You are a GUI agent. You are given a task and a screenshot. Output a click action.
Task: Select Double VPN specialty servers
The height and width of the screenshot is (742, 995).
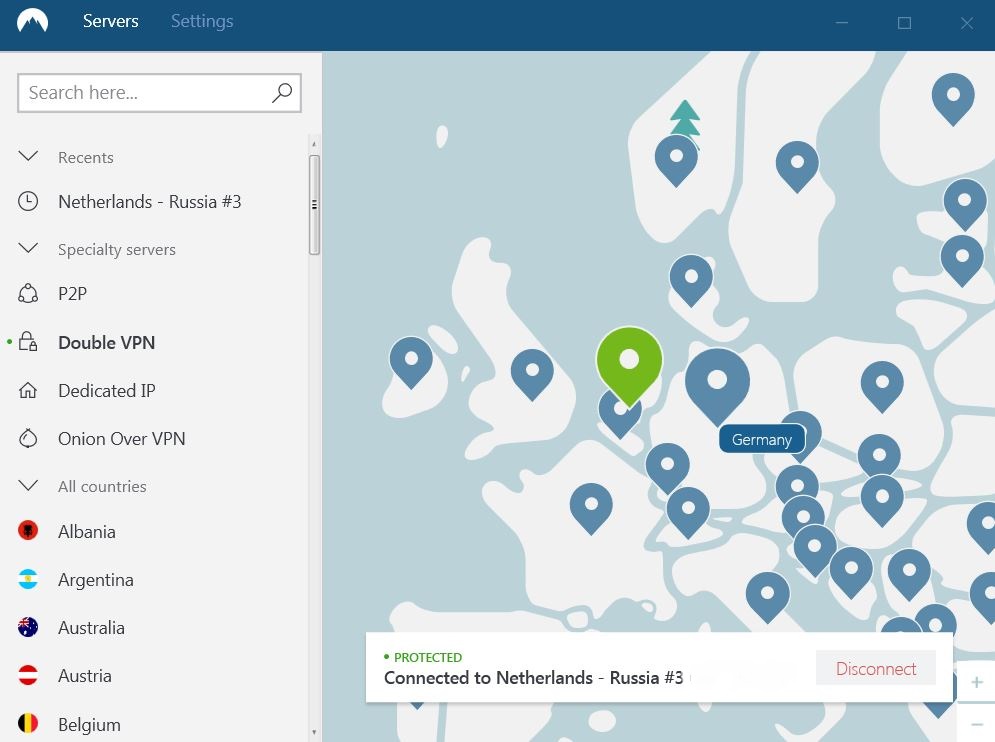[107, 343]
